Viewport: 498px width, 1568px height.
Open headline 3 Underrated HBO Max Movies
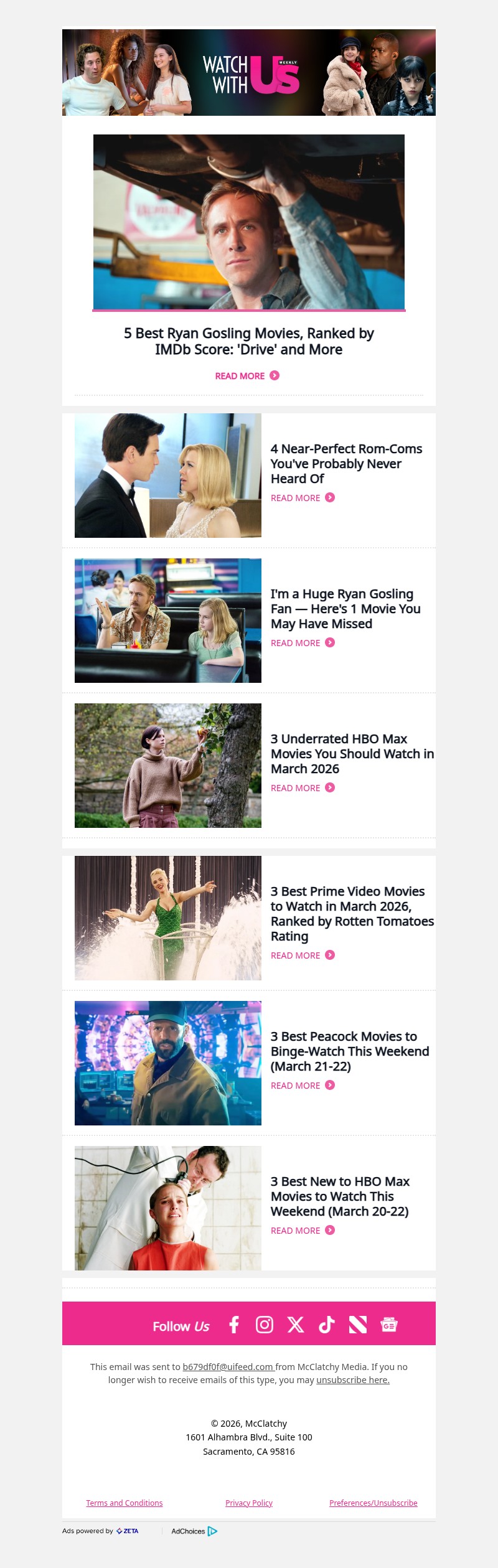[352, 754]
